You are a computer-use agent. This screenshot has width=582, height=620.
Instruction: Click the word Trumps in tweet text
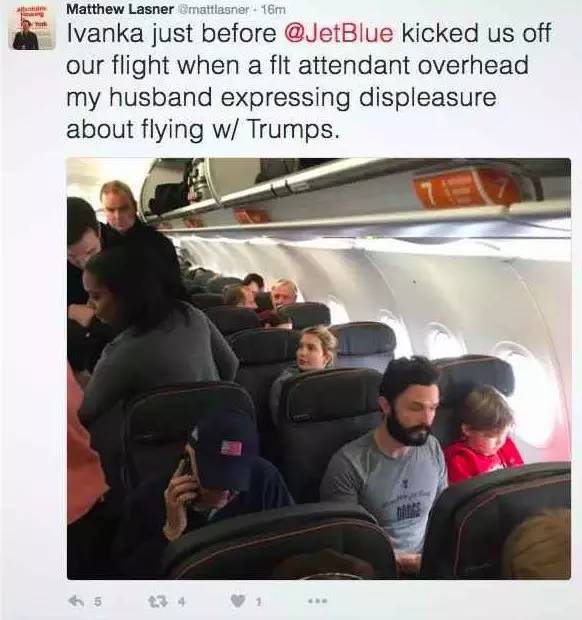(x=293, y=129)
